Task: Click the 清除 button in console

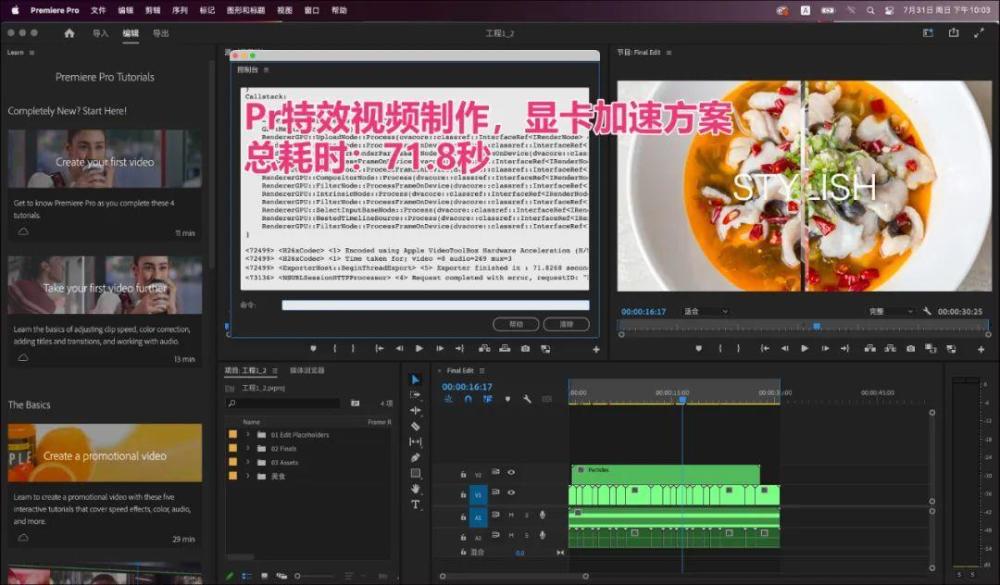Action: [566, 324]
